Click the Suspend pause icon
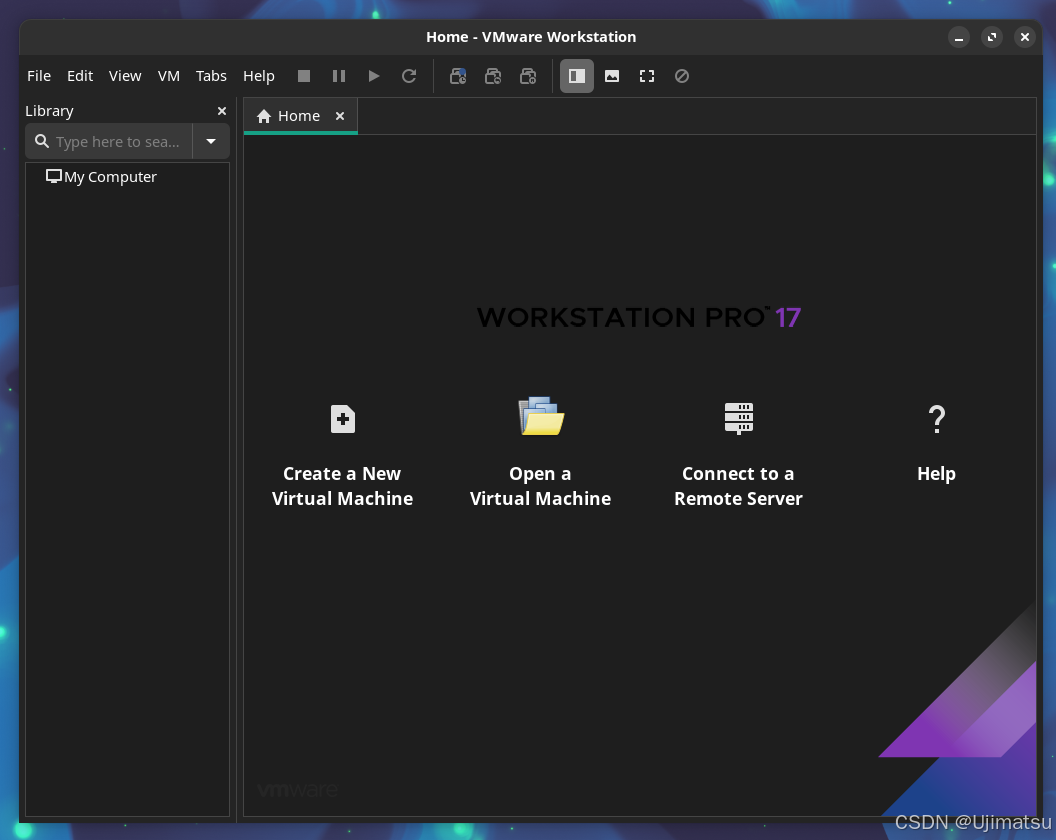The width and height of the screenshot is (1056, 840). point(339,76)
